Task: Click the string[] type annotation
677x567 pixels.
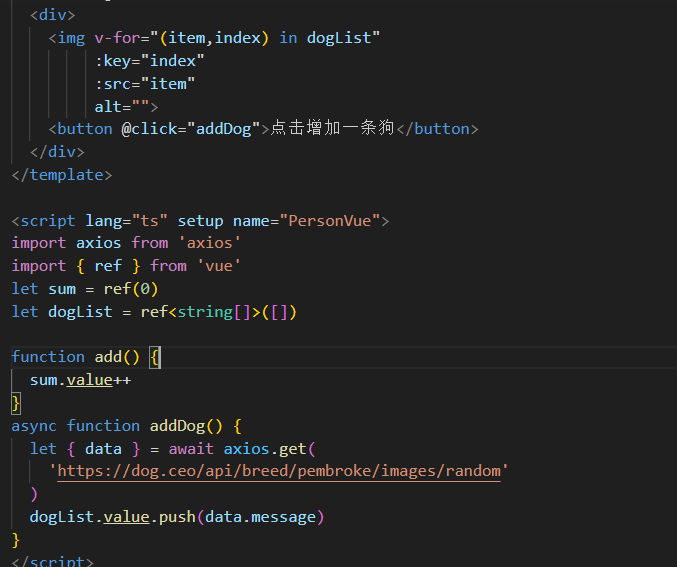Action: (x=214, y=312)
